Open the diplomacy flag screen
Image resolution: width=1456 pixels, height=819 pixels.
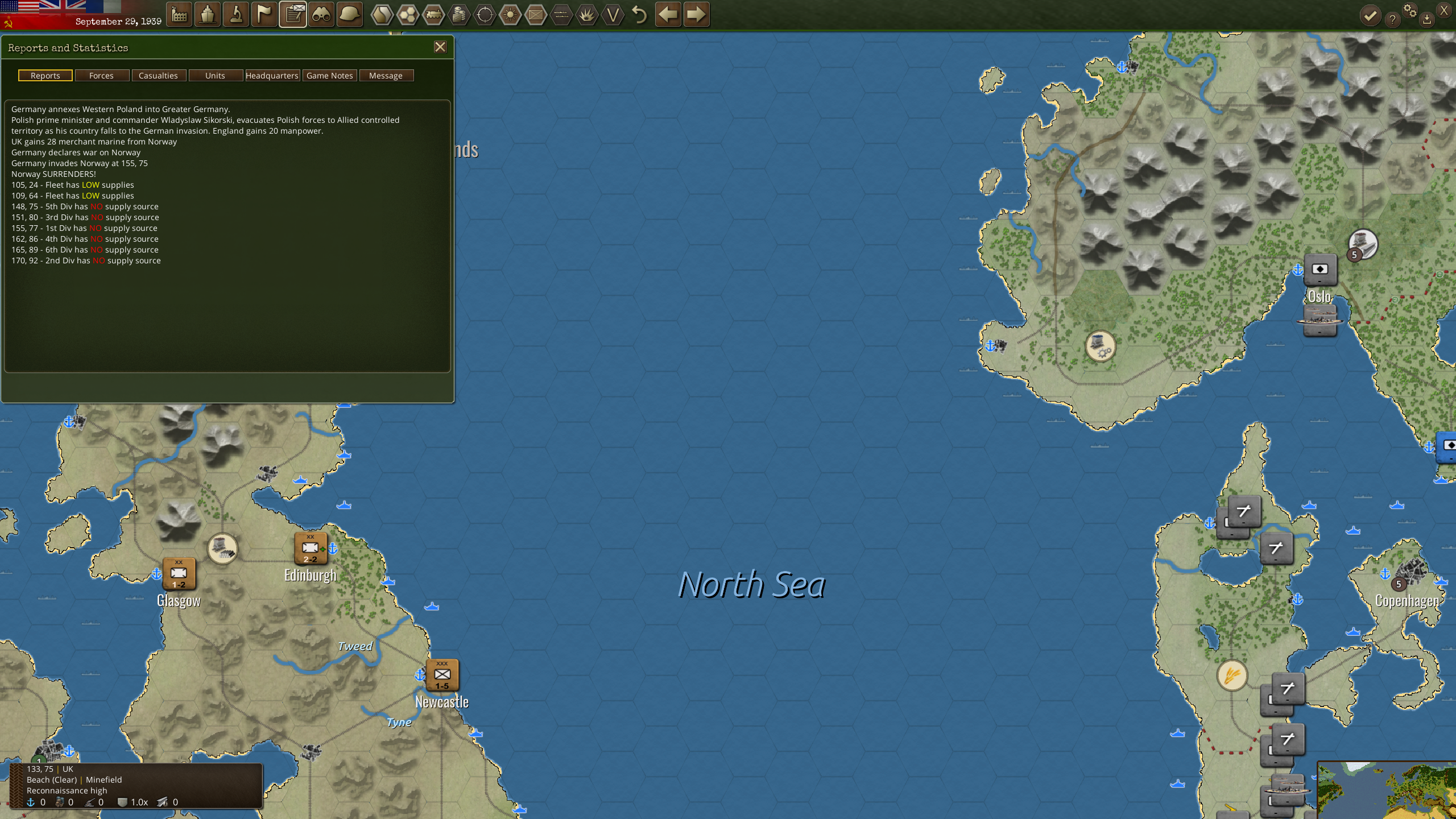tap(265, 15)
